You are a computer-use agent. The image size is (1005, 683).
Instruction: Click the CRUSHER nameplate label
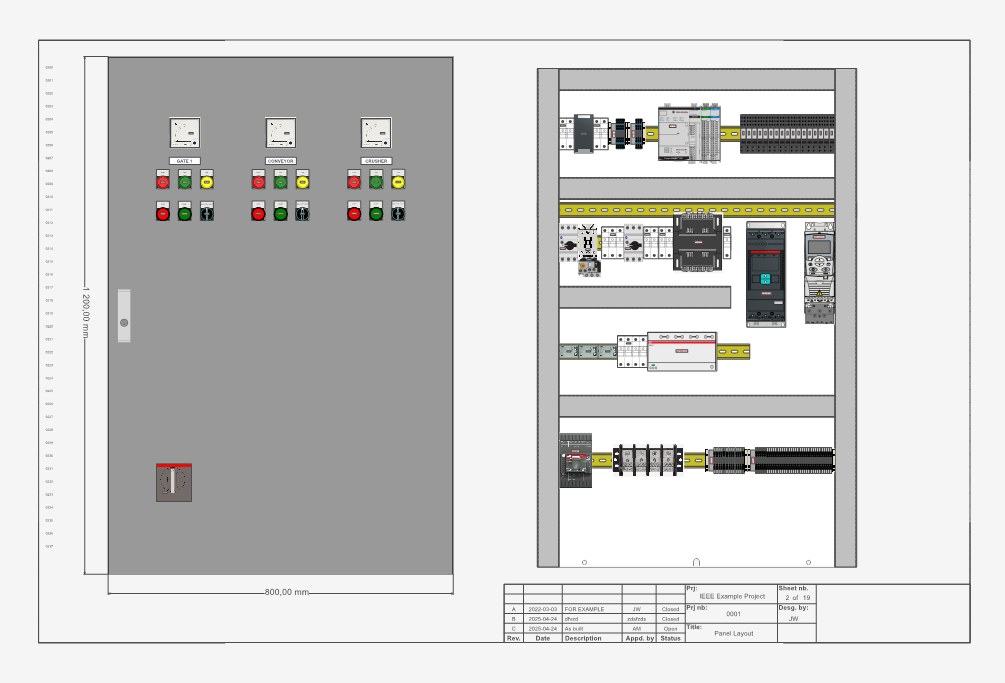click(x=376, y=161)
